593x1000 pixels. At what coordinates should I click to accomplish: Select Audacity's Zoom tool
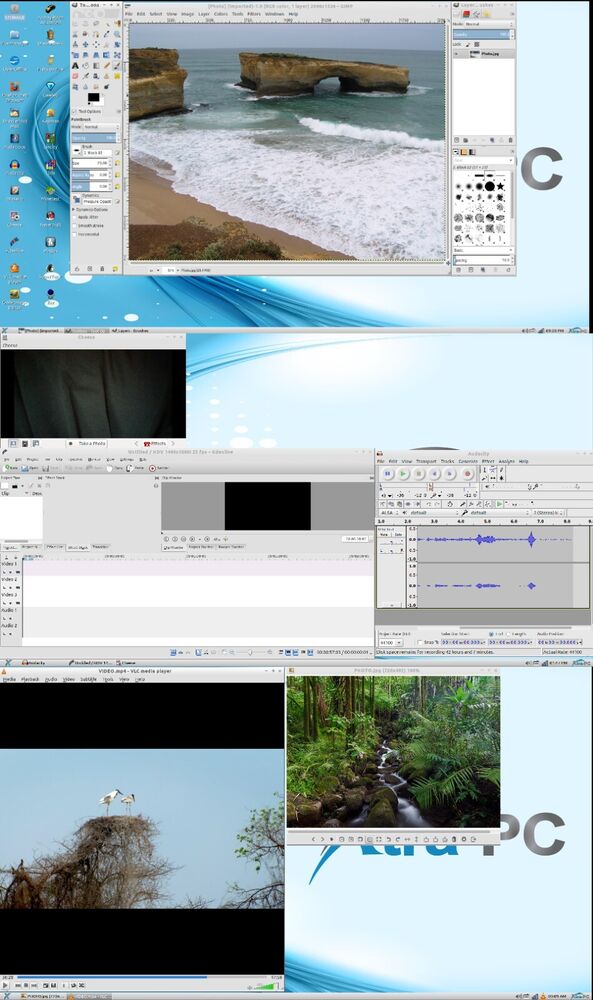485,478
